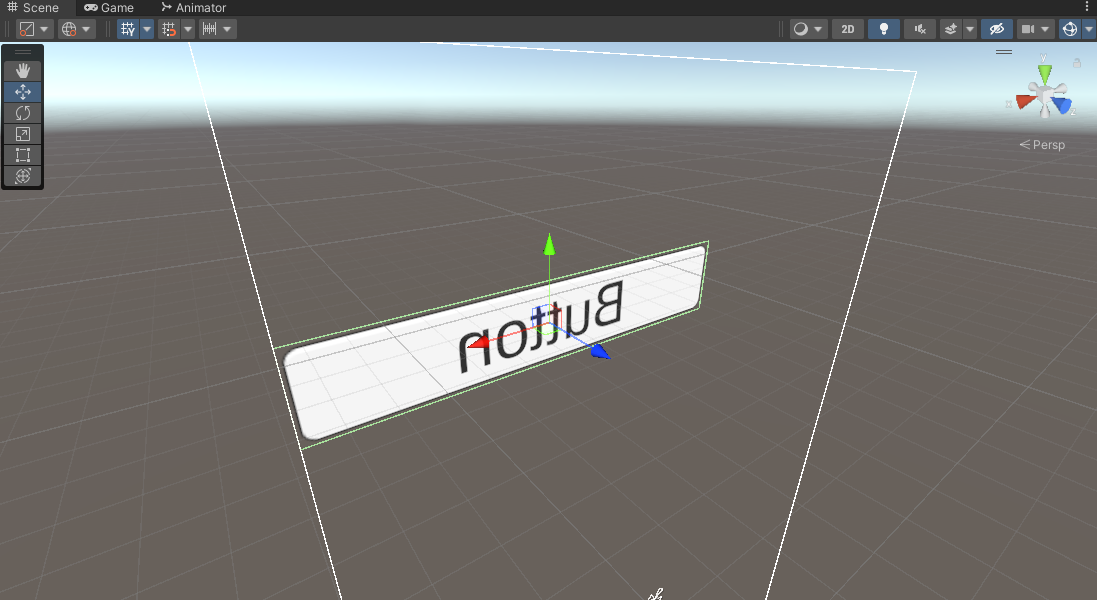Switch Persp projection label to orthographic

click(x=1042, y=145)
